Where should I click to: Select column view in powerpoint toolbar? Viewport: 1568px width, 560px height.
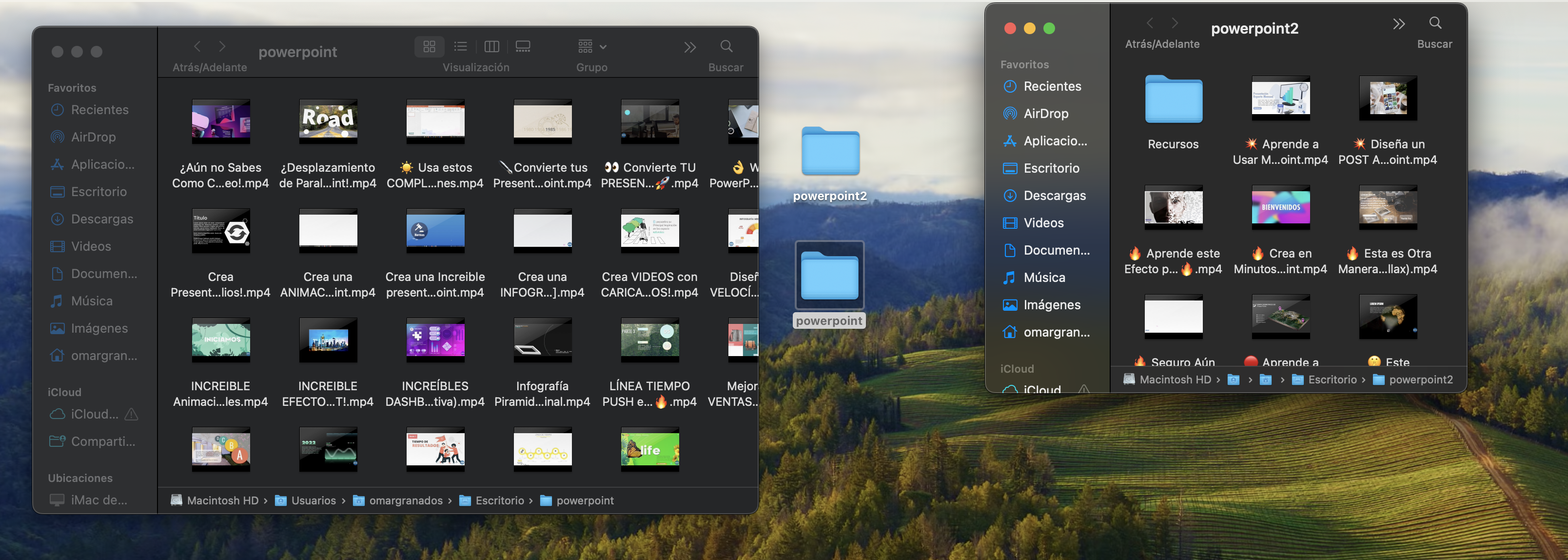click(492, 46)
